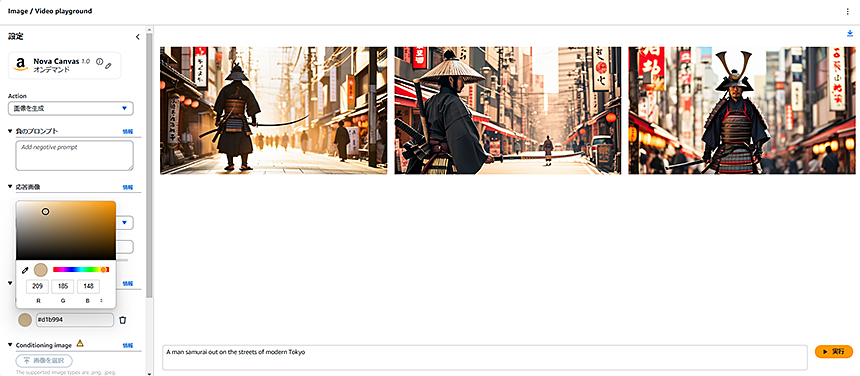Open the 情報 link beside Conditioning image

tap(127, 345)
